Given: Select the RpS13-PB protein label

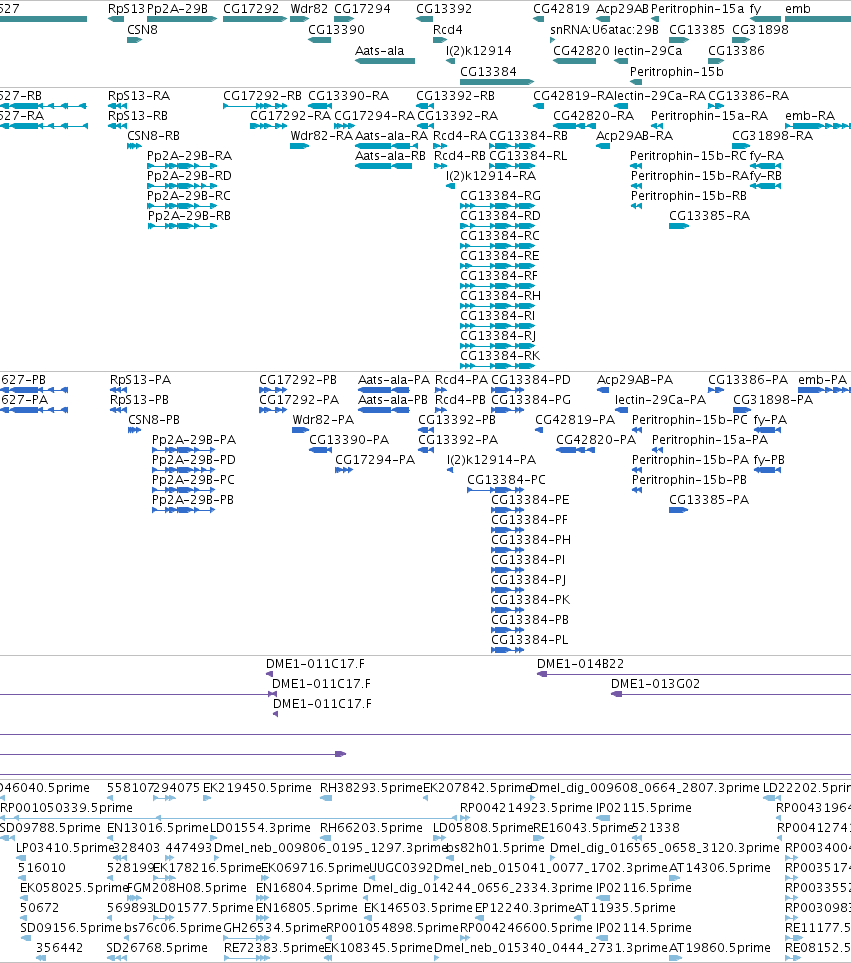Looking at the screenshot, I should pos(140,399).
